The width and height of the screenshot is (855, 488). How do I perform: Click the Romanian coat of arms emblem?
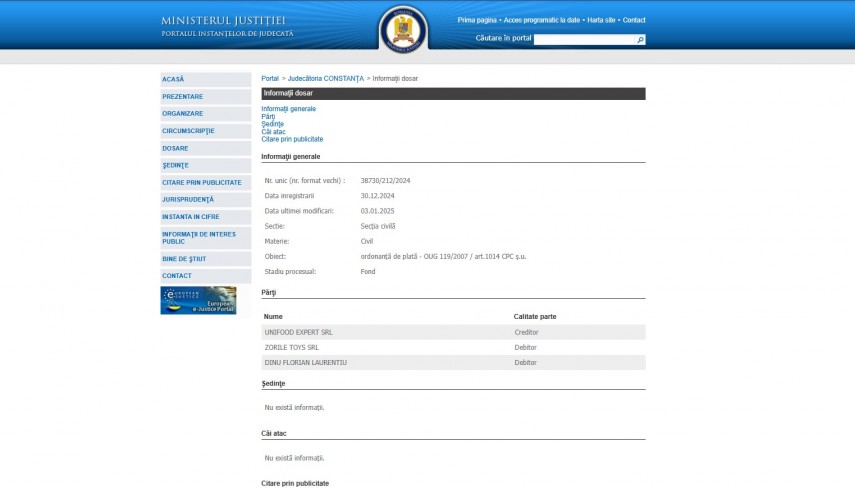click(404, 29)
